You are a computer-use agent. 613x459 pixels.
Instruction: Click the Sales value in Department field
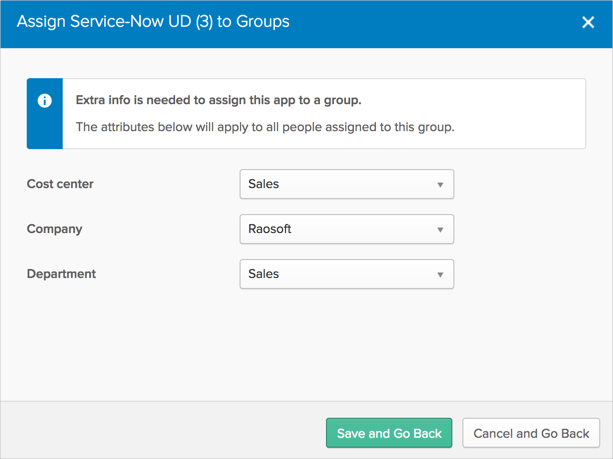(x=264, y=274)
